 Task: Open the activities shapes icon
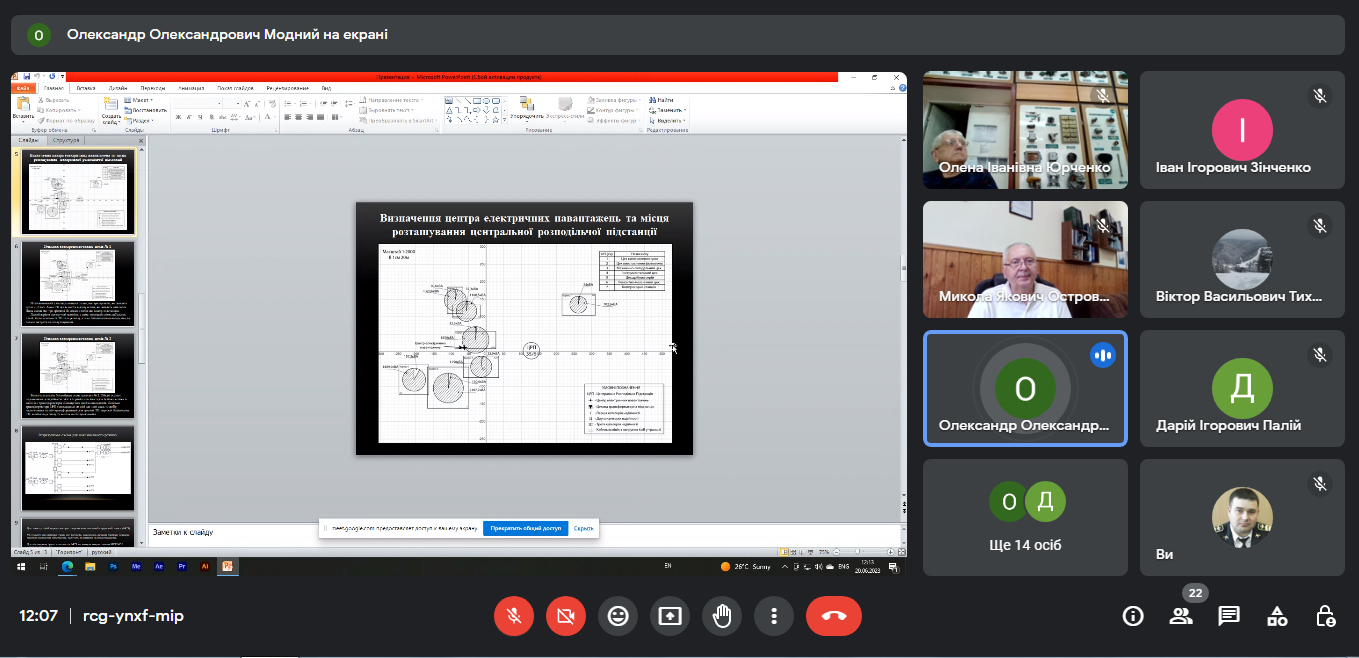(x=1277, y=616)
